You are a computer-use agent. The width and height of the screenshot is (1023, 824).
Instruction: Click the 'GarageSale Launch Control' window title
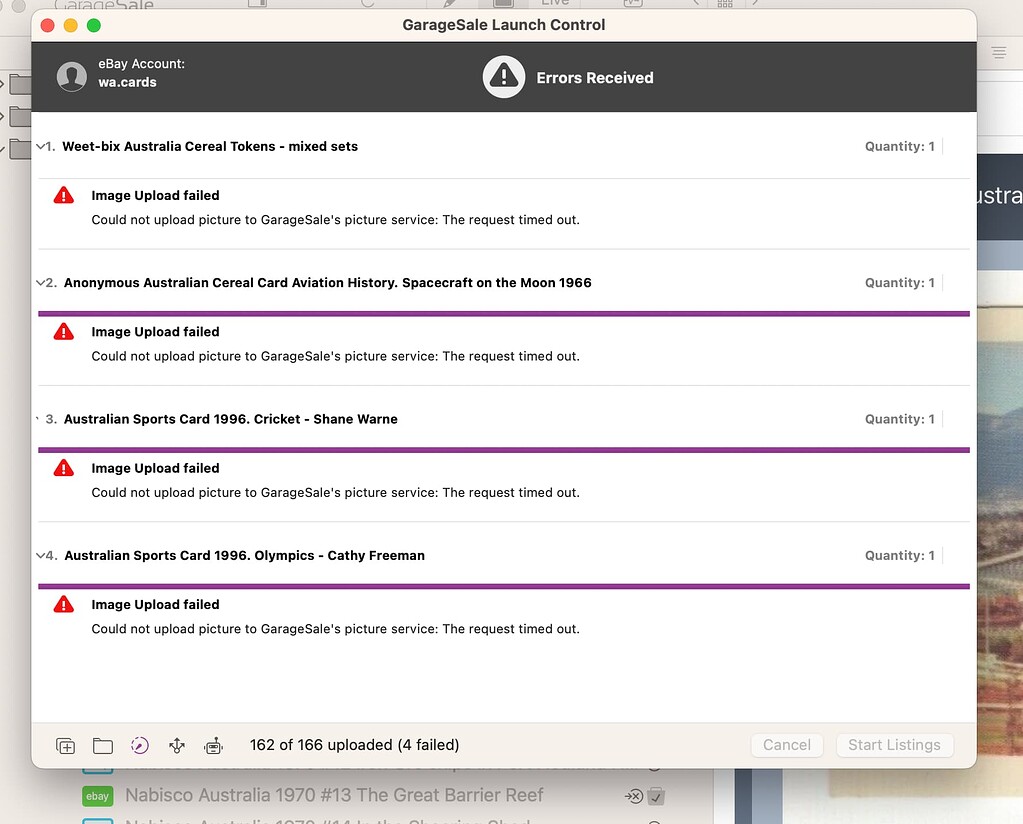click(504, 25)
